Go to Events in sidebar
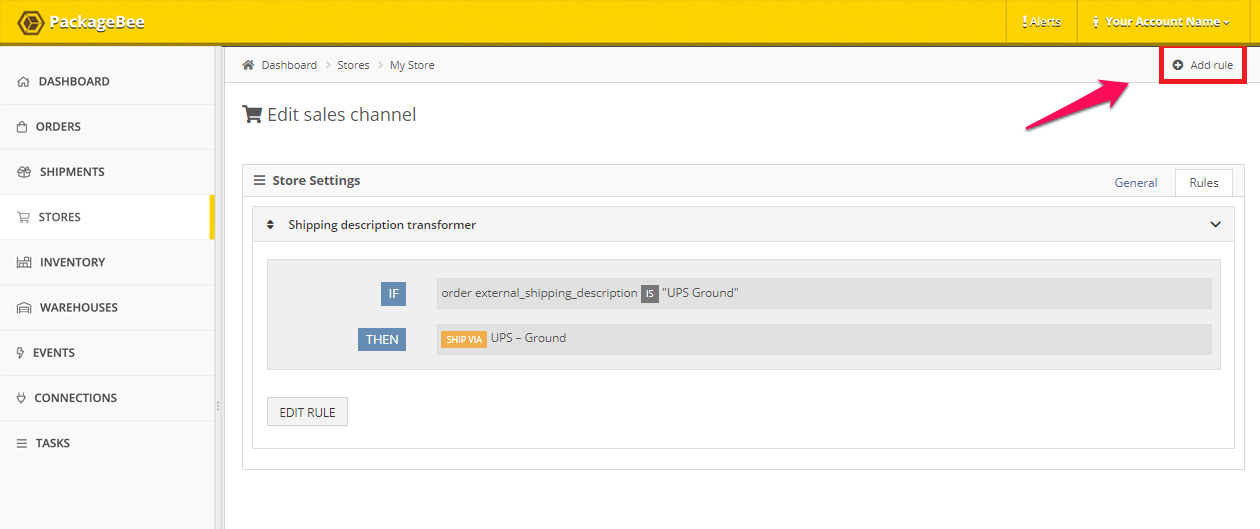The width and height of the screenshot is (1260, 529). (107, 352)
